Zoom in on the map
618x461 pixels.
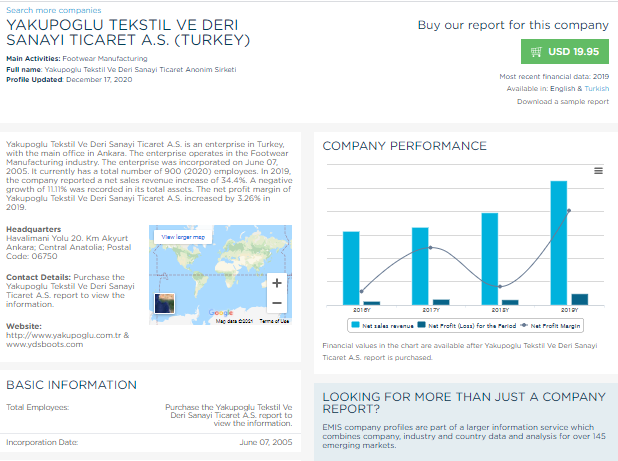coord(277,282)
